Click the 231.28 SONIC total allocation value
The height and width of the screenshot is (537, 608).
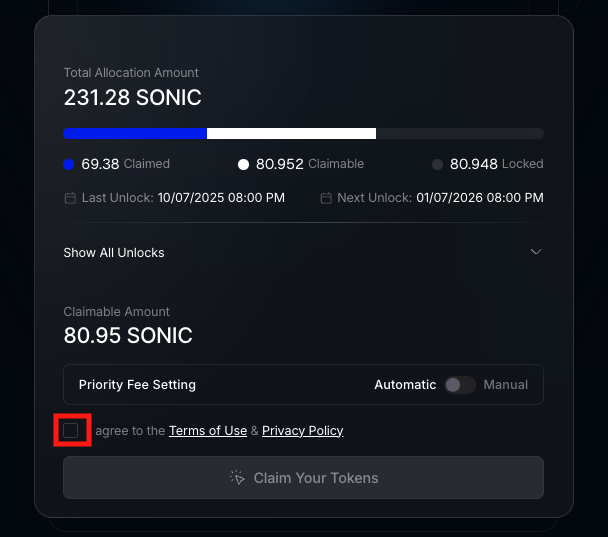point(132,98)
